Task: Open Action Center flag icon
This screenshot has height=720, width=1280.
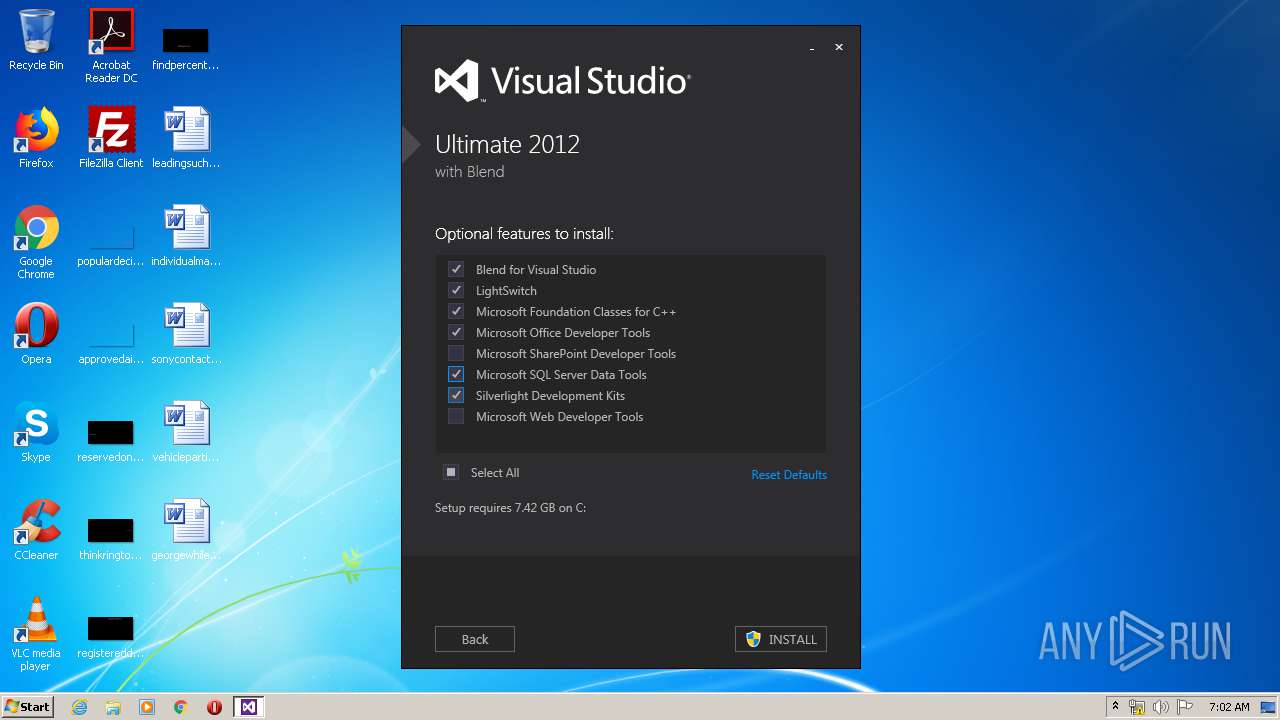Action: 1185,707
